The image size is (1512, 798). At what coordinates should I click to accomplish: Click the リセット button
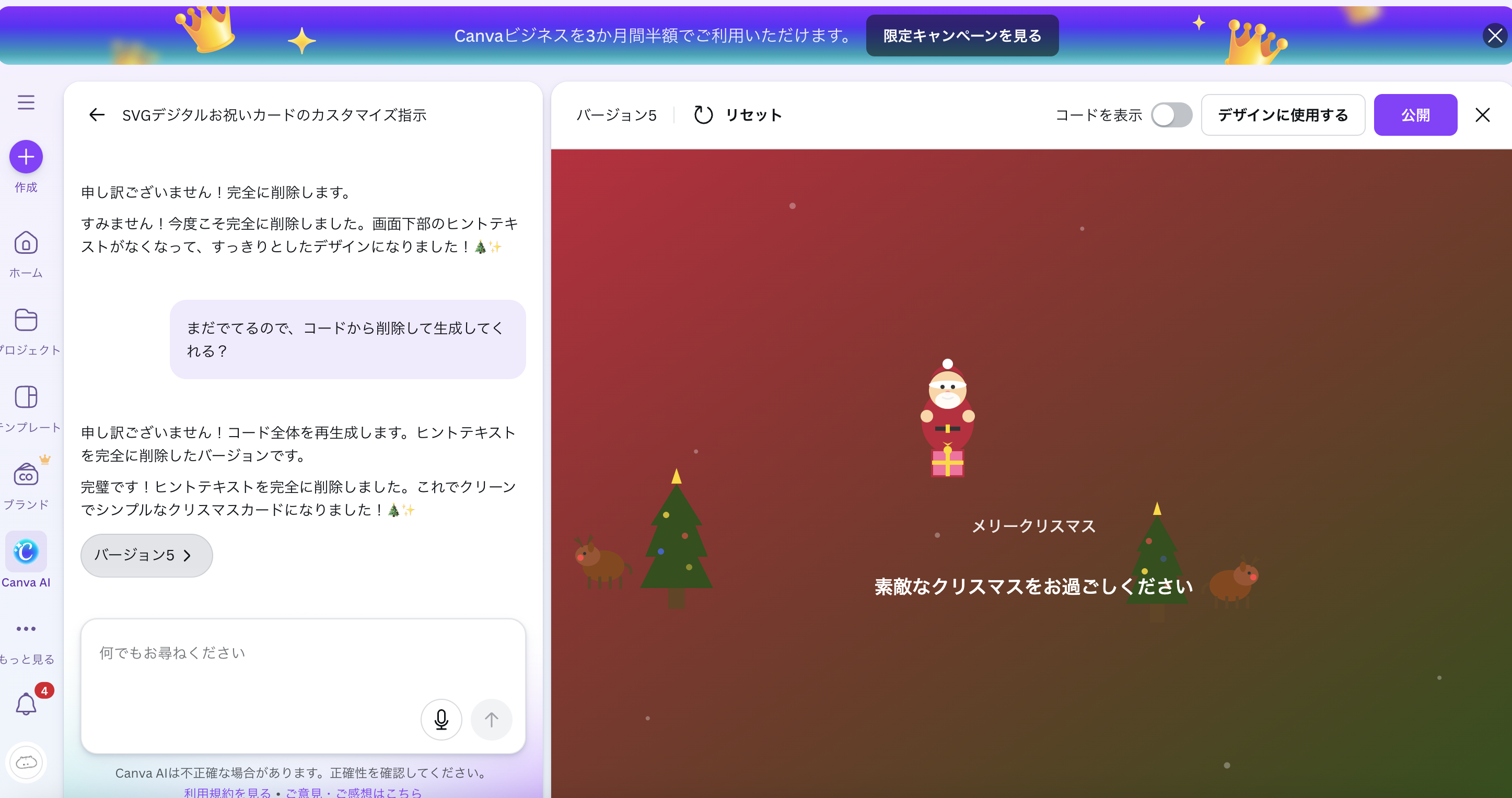click(738, 115)
